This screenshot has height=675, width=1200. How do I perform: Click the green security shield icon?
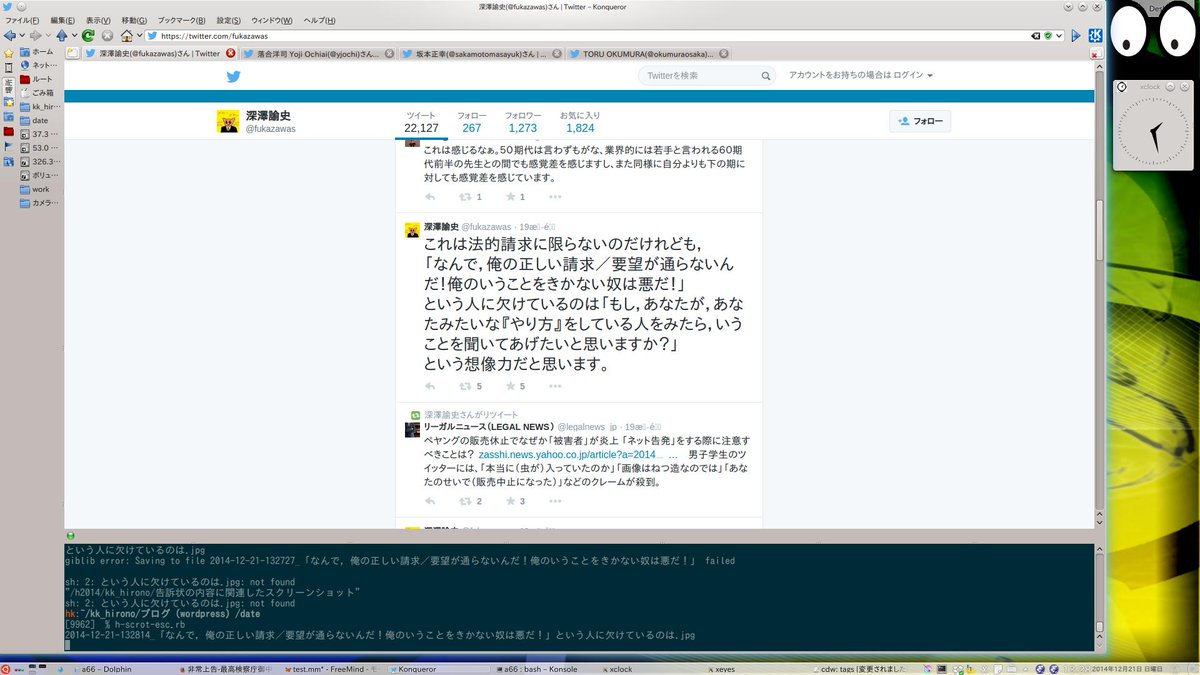[x=1047, y=36]
